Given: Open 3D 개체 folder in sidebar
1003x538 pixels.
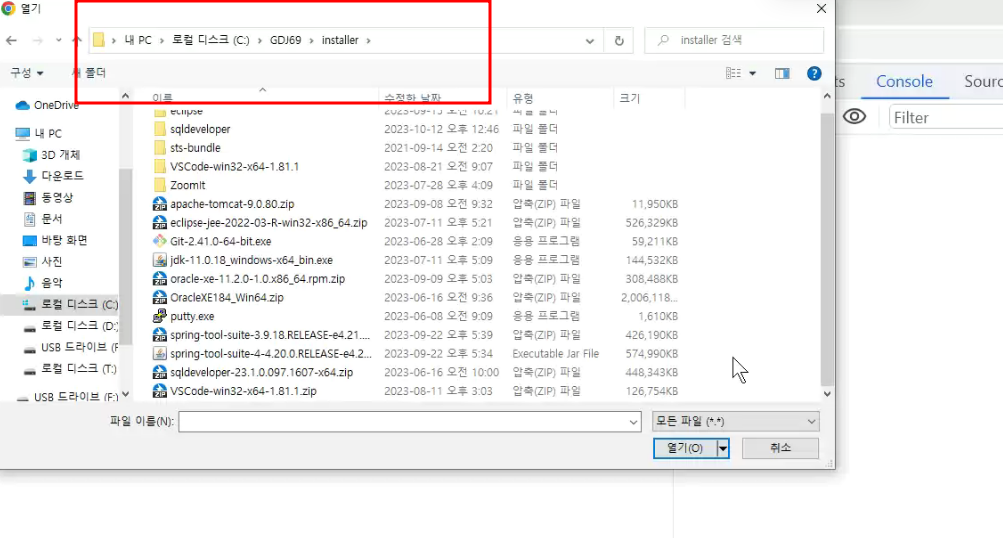Looking at the screenshot, I should point(52,155).
